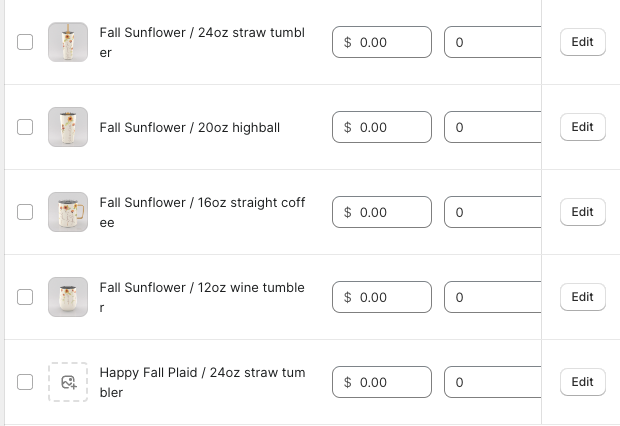Viewport: 620px width, 426px height.
Task: Open Fall Sunflower 24oz straw tumbler thumbnail
Action: 68,42
